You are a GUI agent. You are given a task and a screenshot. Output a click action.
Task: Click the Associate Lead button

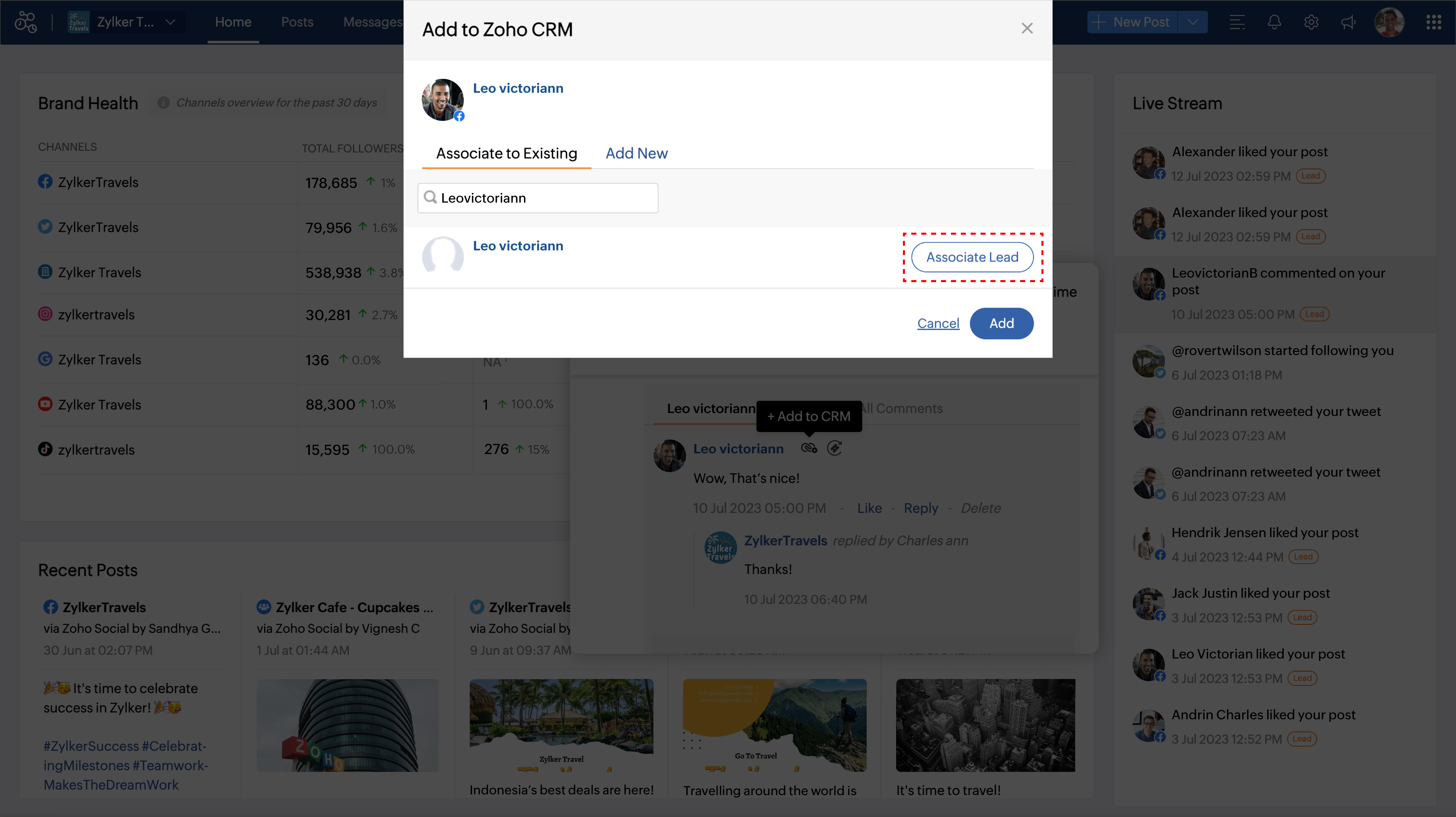click(972, 257)
